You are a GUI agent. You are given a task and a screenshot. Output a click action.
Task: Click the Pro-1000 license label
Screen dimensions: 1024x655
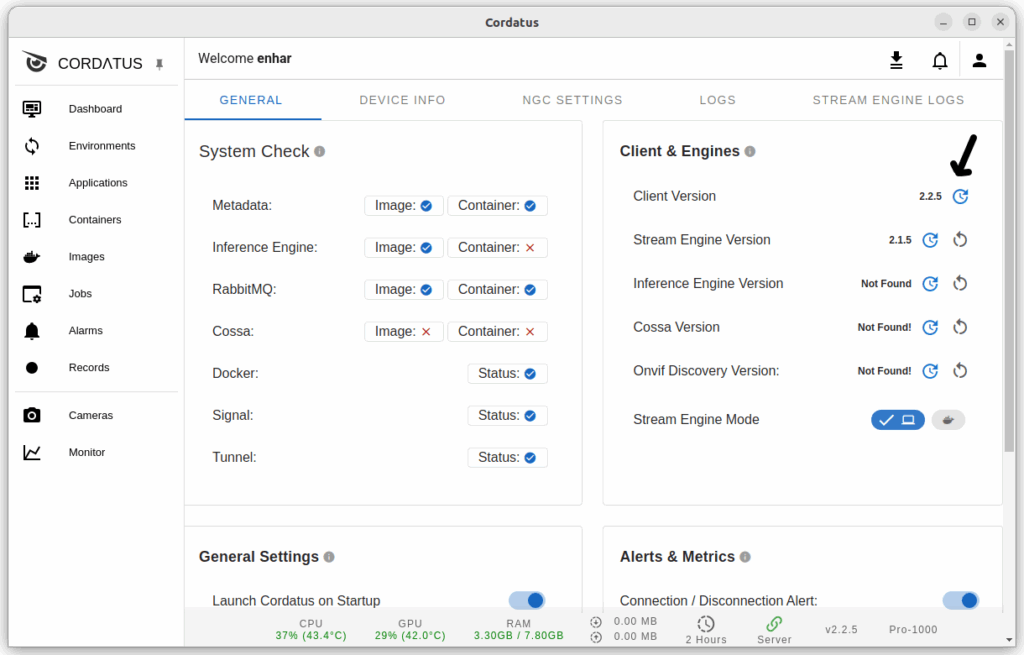[913, 630]
